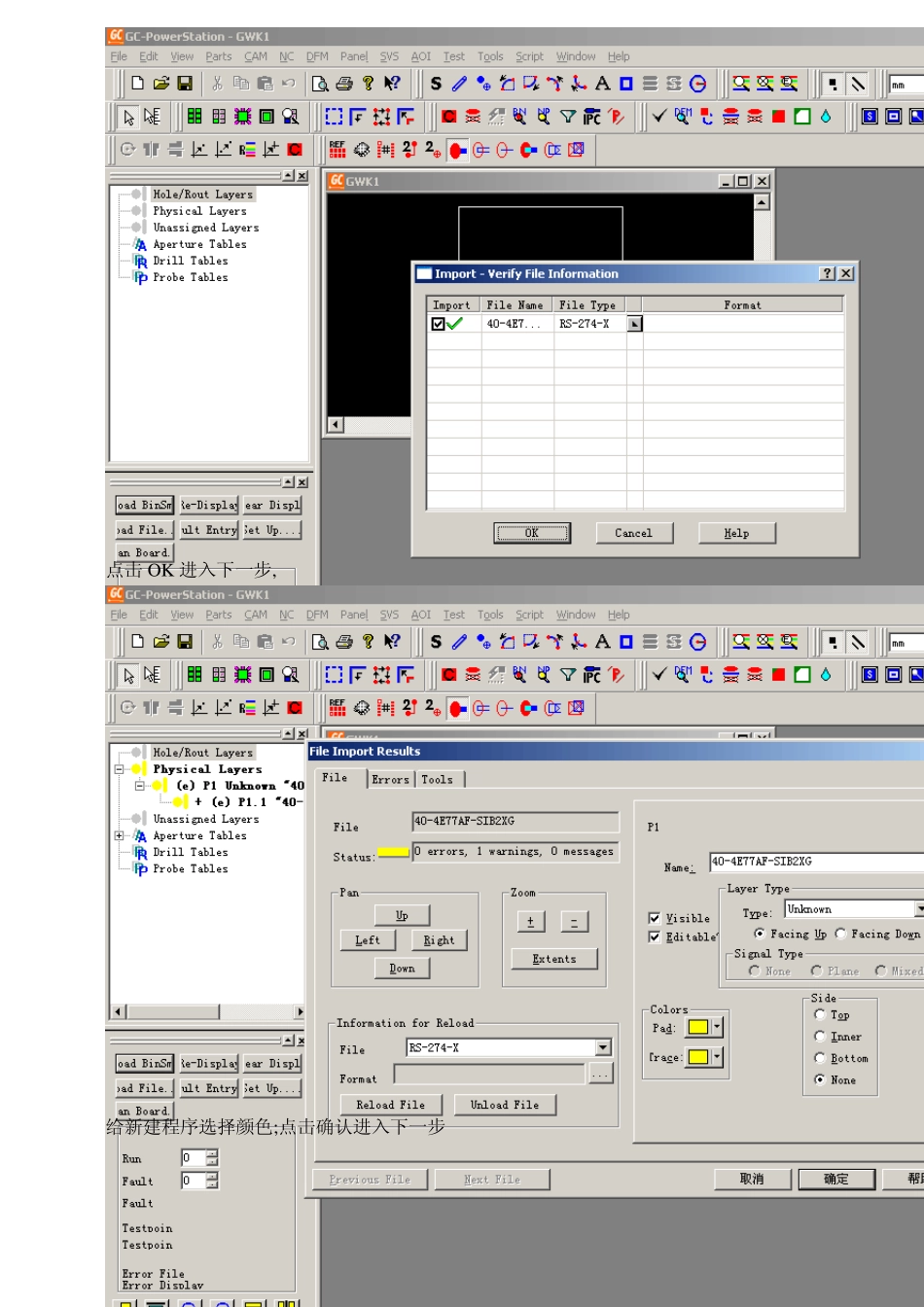This screenshot has width=924, height=1307.
Task: Click the funnel filter icon in lower window's toolbar
Action: (x=568, y=675)
